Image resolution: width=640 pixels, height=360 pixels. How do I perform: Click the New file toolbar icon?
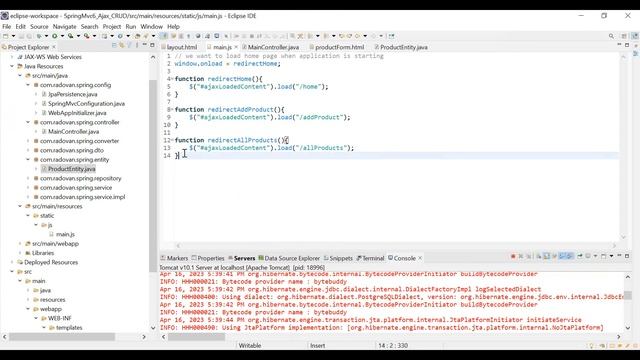tap(5, 36)
